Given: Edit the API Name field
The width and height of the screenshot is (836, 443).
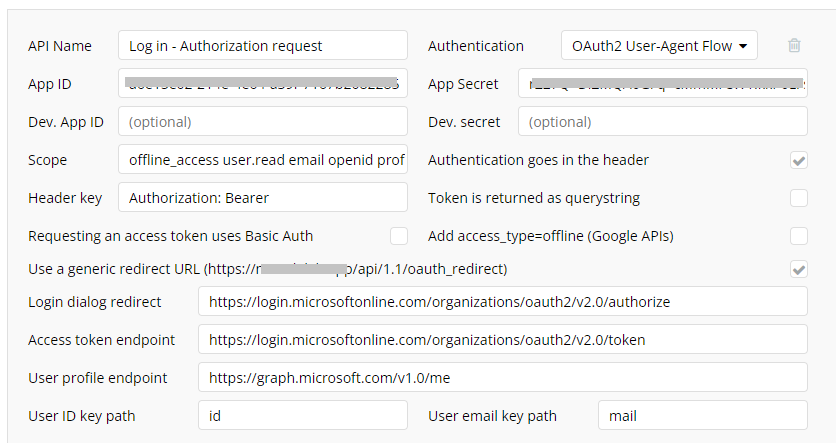Looking at the screenshot, I should tap(263, 45).
